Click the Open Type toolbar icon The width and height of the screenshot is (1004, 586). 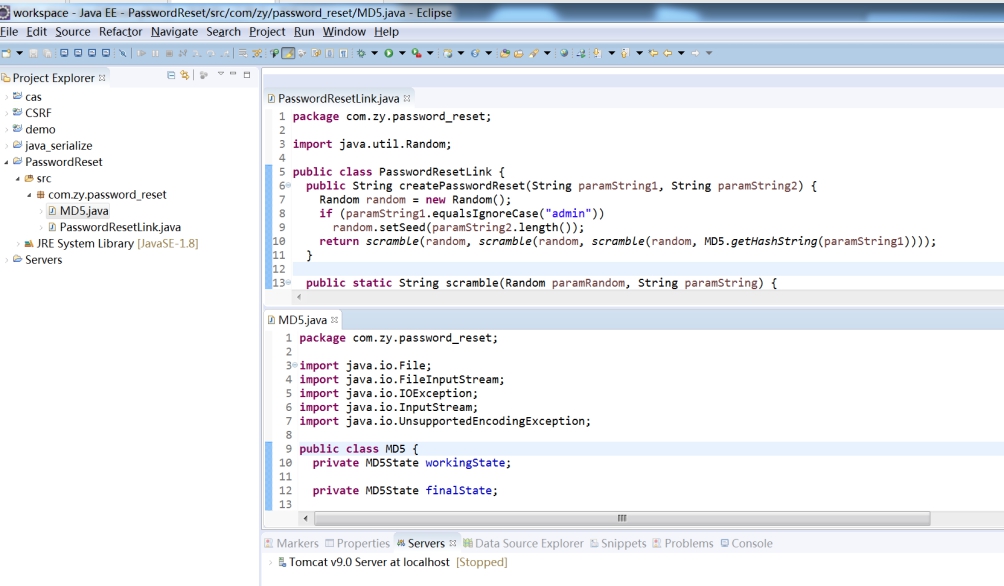(x=505, y=53)
